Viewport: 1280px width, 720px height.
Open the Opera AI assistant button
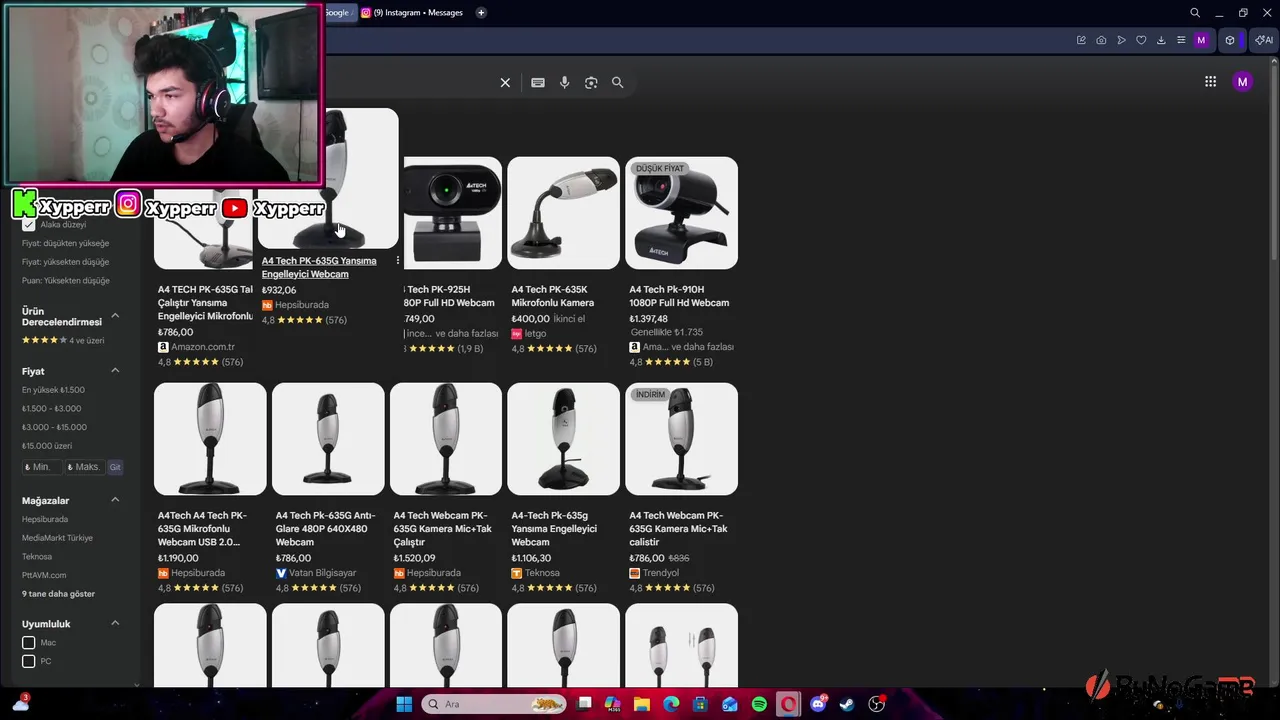[1264, 40]
